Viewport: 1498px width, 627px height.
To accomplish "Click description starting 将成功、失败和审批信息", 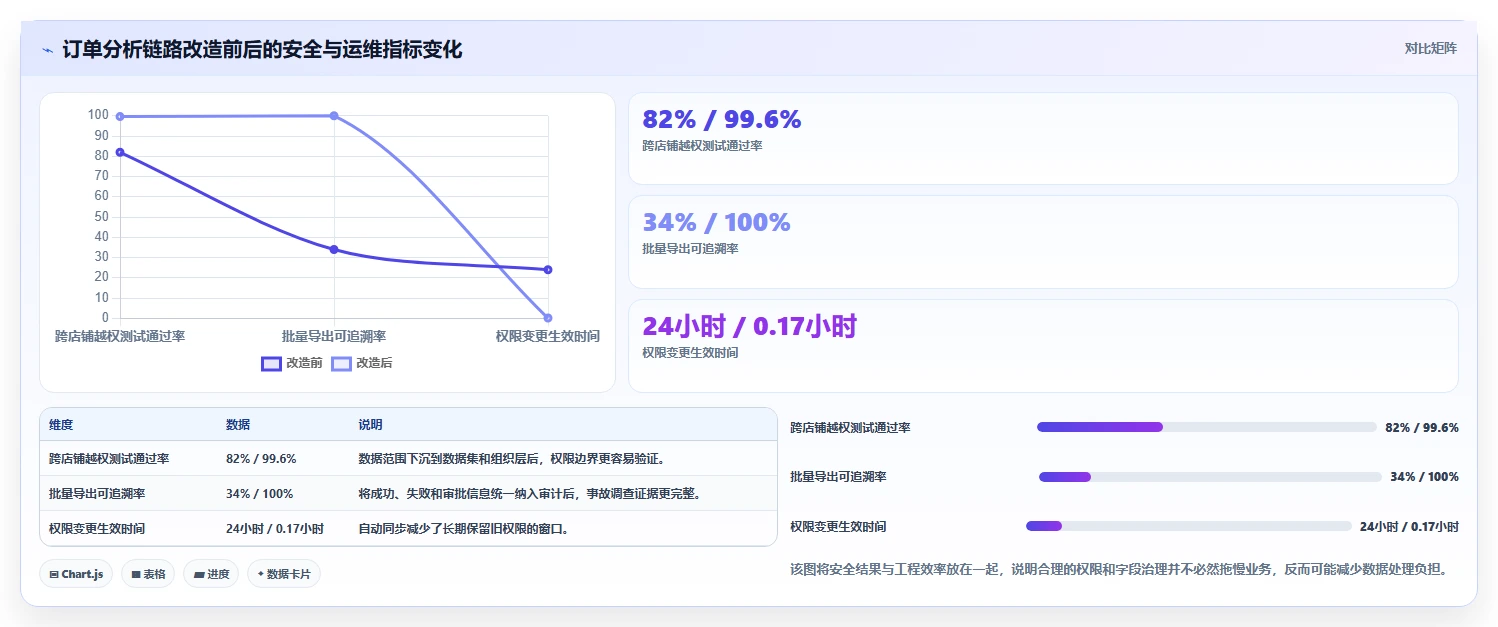I will pos(530,493).
